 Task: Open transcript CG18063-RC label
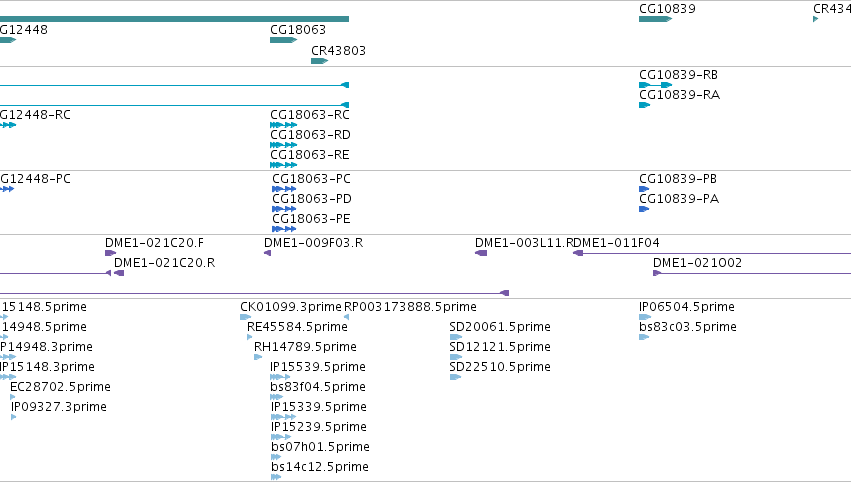tap(310, 115)
